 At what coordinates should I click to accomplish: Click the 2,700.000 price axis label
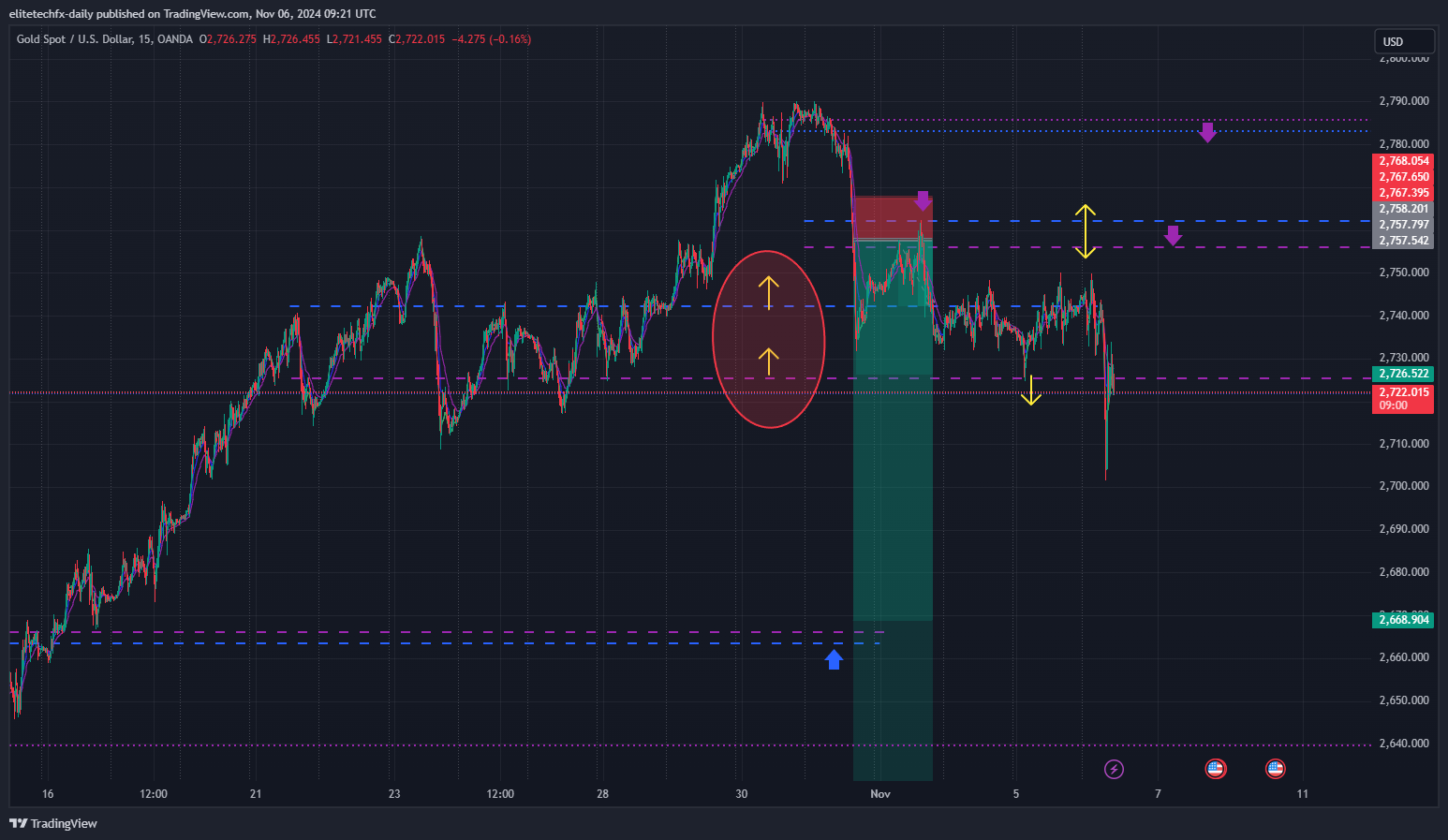tap(1404, 486)
